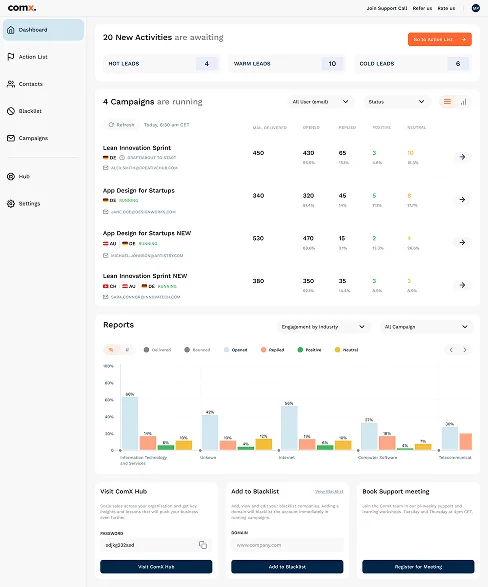The height and width of the screenshot is (587, 488).
Task: Go to previous chart page chevron
Action: click(451, 350)
